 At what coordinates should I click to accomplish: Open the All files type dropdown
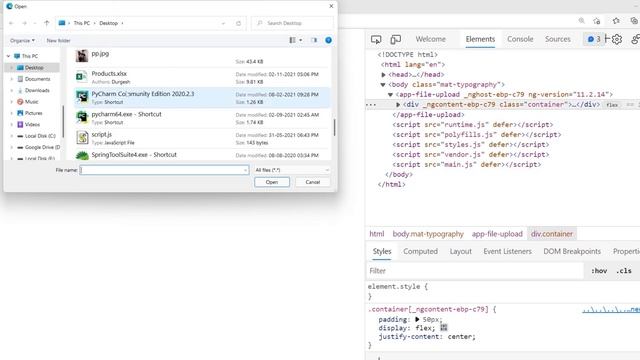point(291,170)
